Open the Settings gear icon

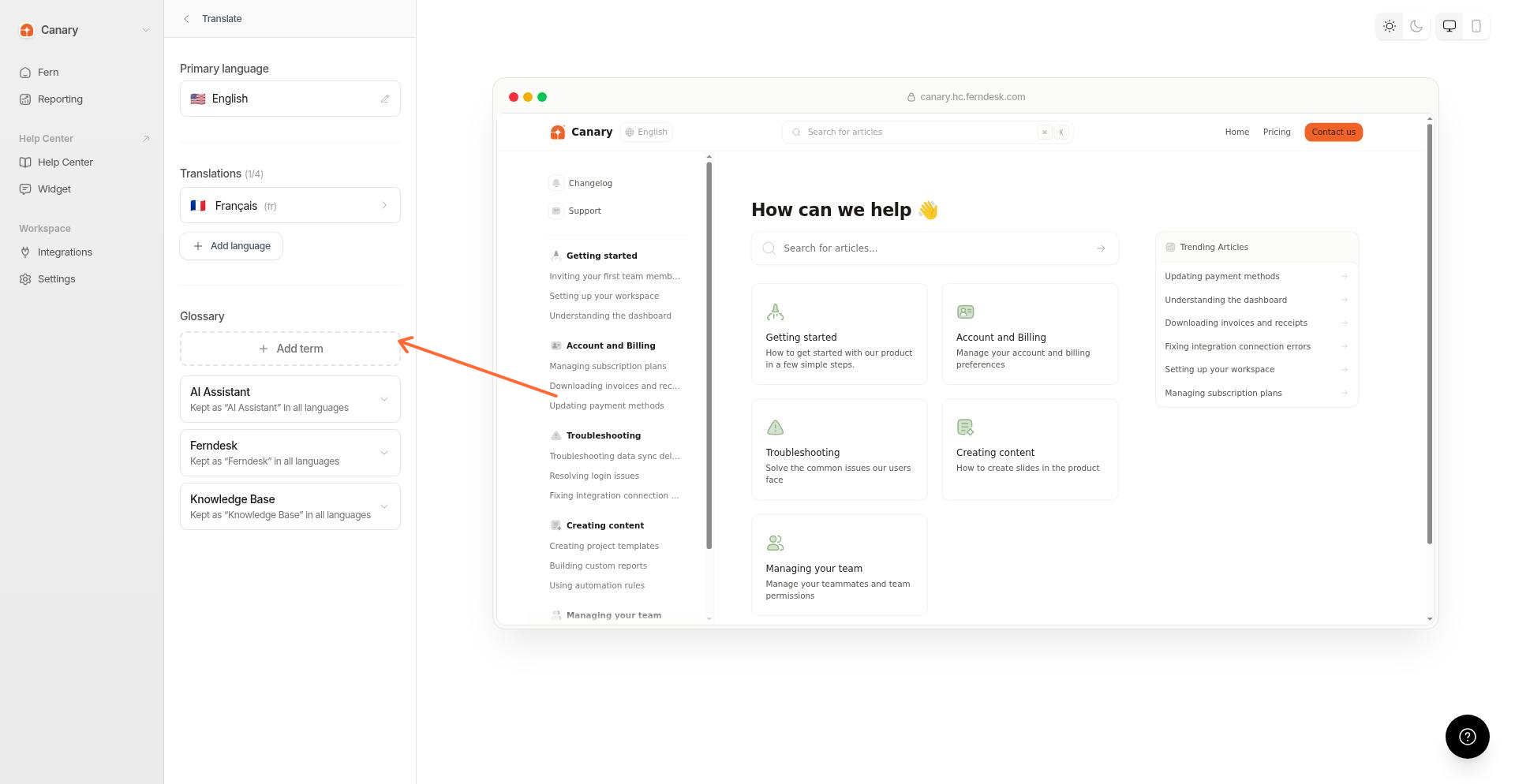point(25,279)
